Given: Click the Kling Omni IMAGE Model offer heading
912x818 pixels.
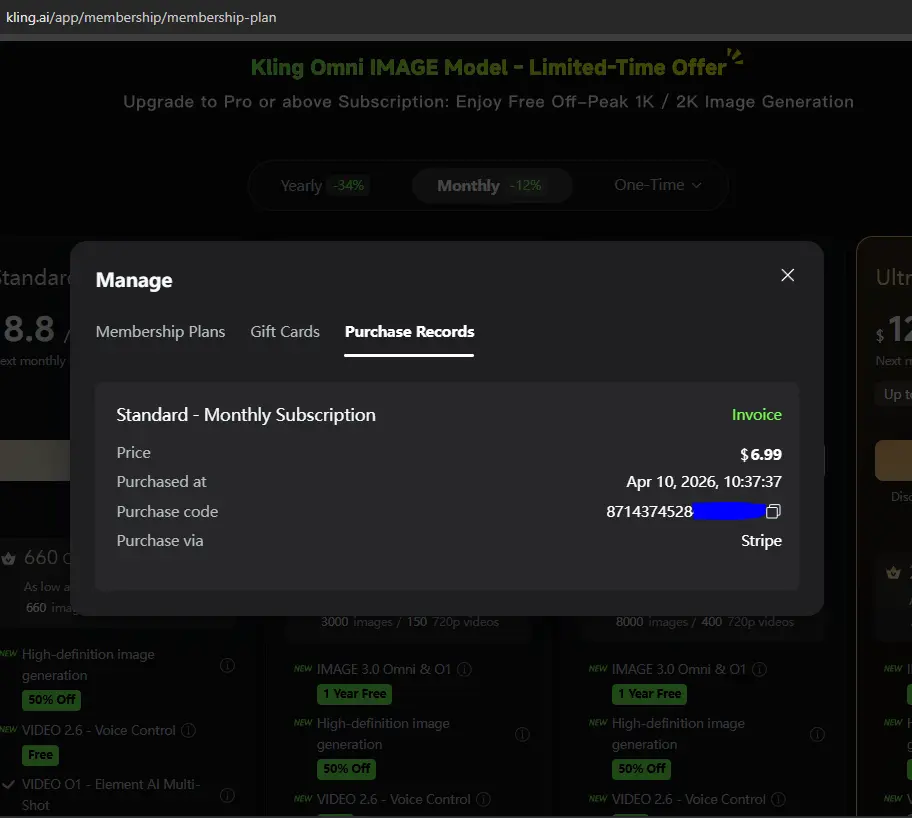Looking at the screenshot, I should pyautogui.click(x=489, y=67).
